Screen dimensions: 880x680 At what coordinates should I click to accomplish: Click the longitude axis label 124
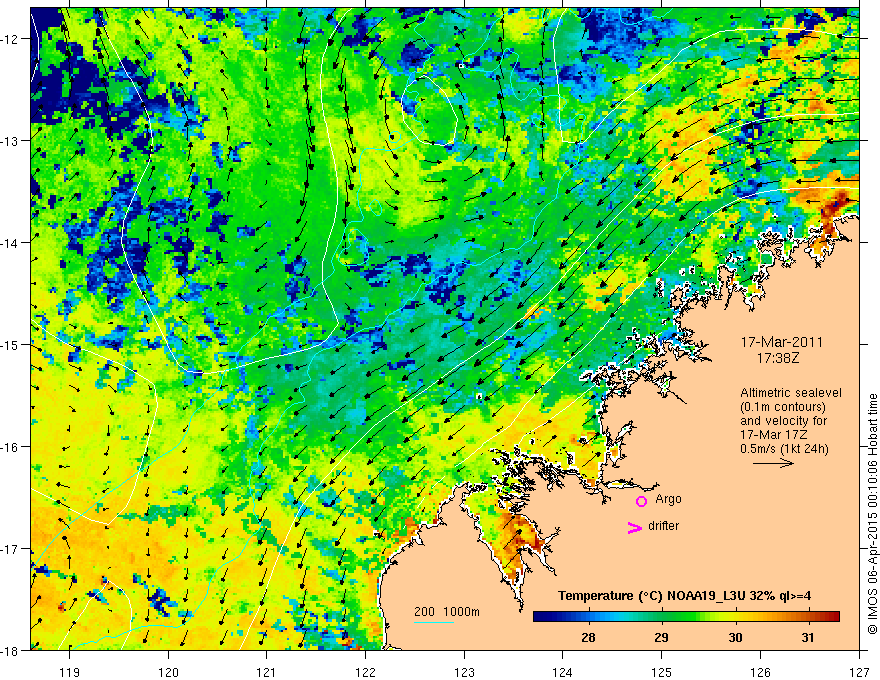point(563,672)
